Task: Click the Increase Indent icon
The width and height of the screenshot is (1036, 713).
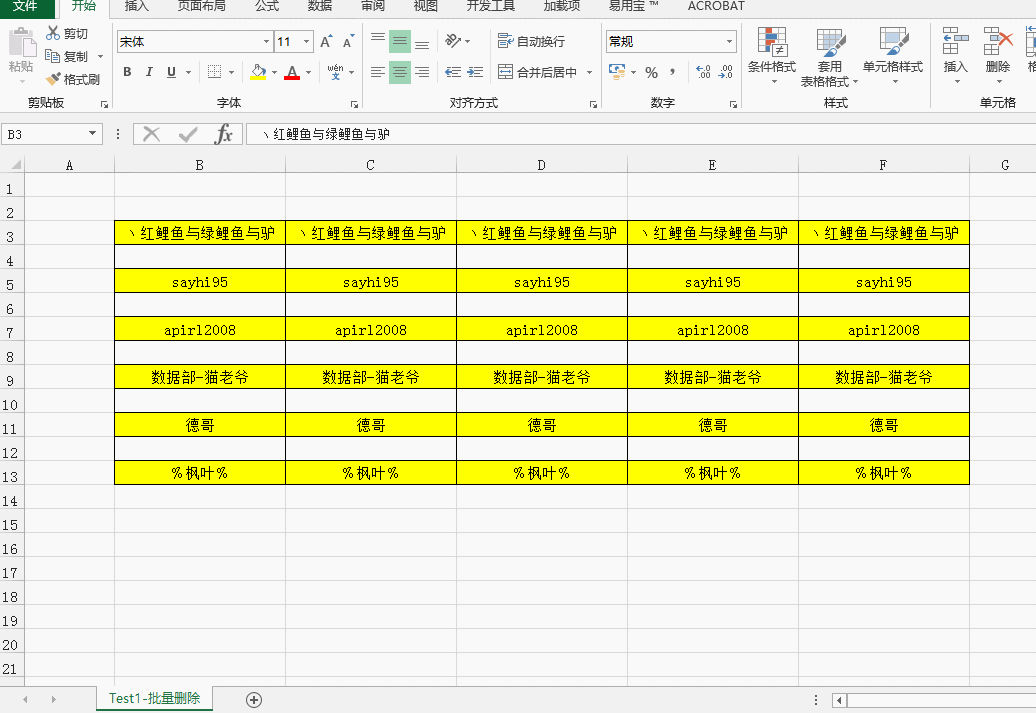Action: [x=476, y=72]
